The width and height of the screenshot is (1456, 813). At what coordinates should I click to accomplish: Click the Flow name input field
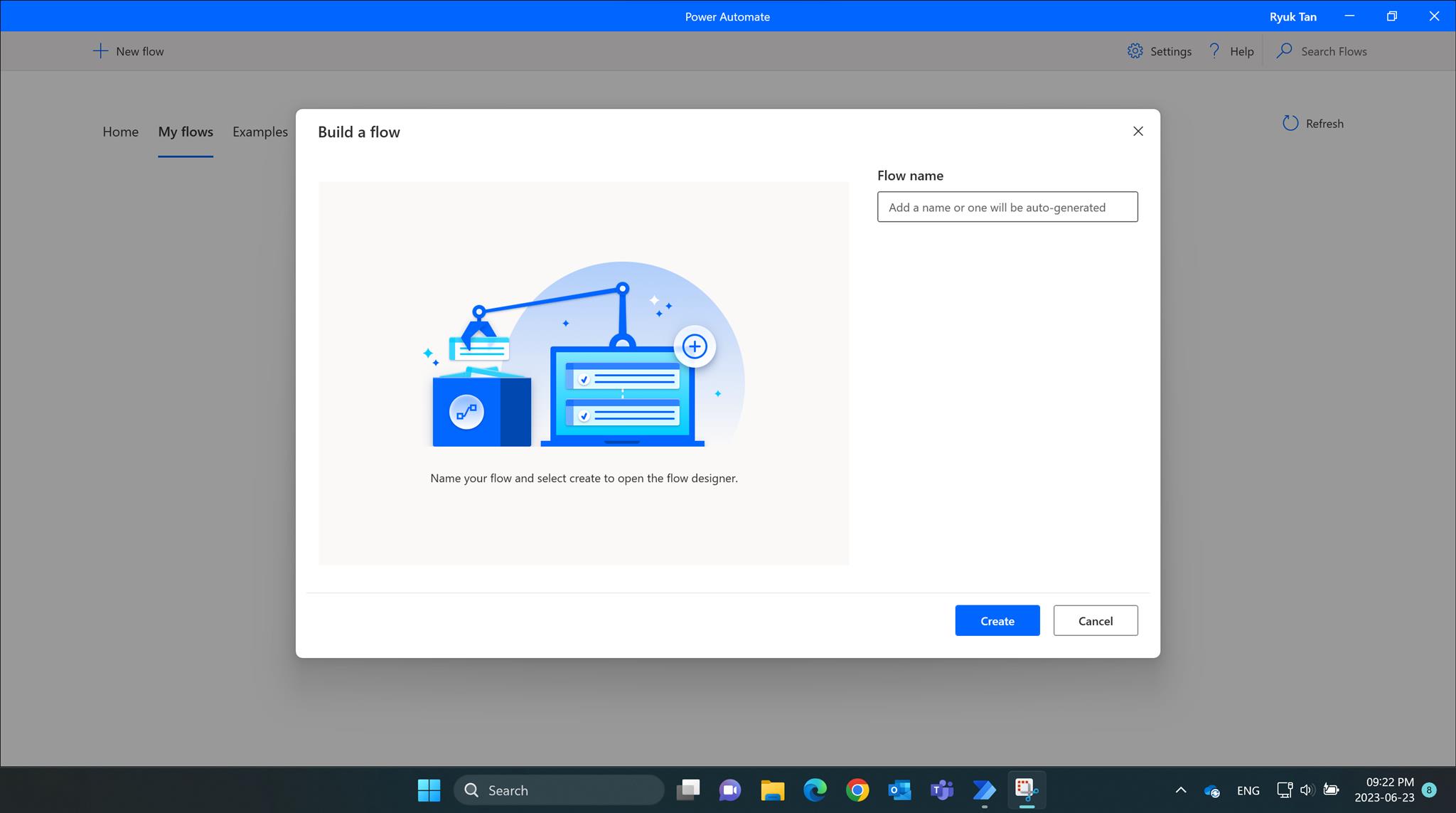pyautogui.click(x=1007, y=207)
